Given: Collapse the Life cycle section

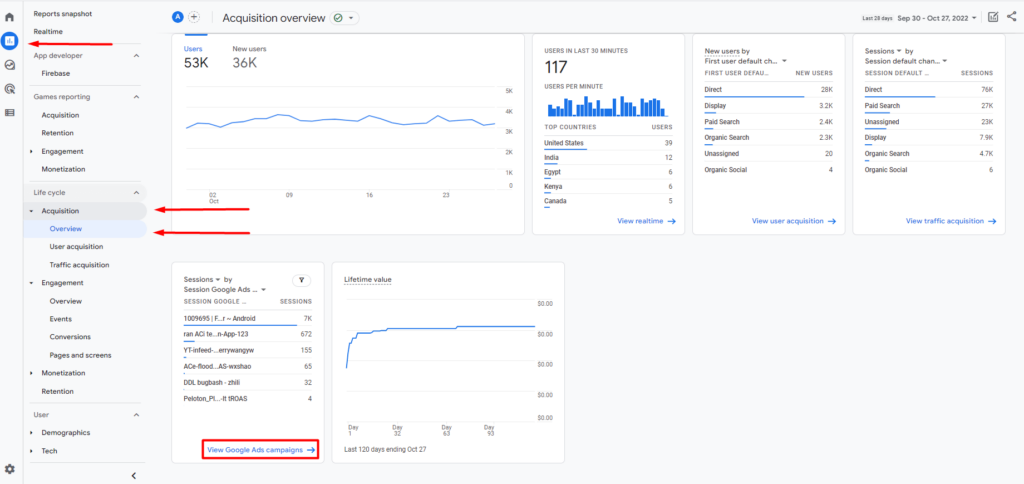Looking at the screenshot, I should click(136, 193).
